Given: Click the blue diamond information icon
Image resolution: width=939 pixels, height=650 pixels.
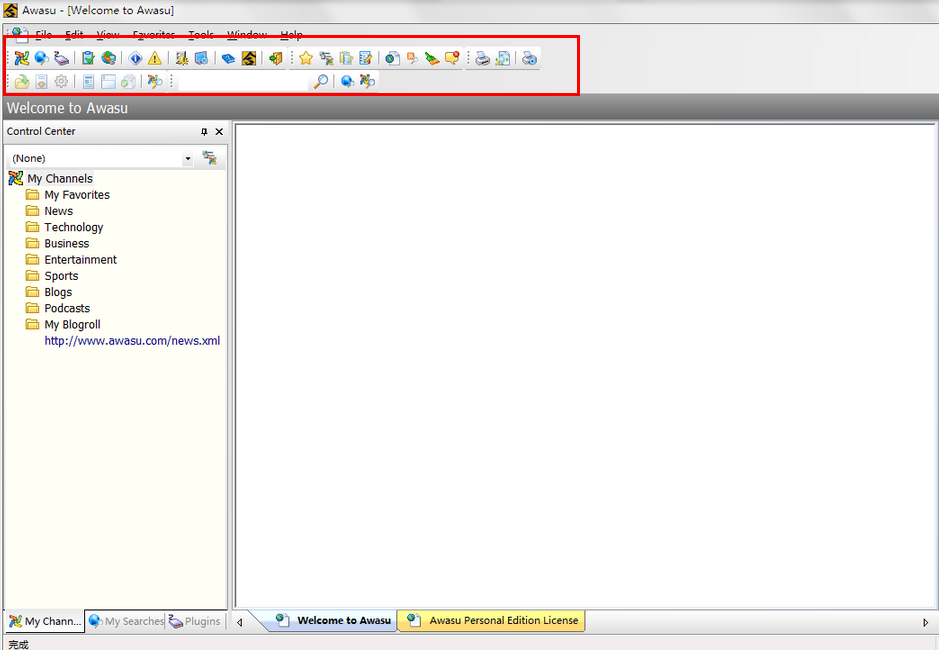Looking at the screenshot, I should pyautogui.click(x=135, y=58).
